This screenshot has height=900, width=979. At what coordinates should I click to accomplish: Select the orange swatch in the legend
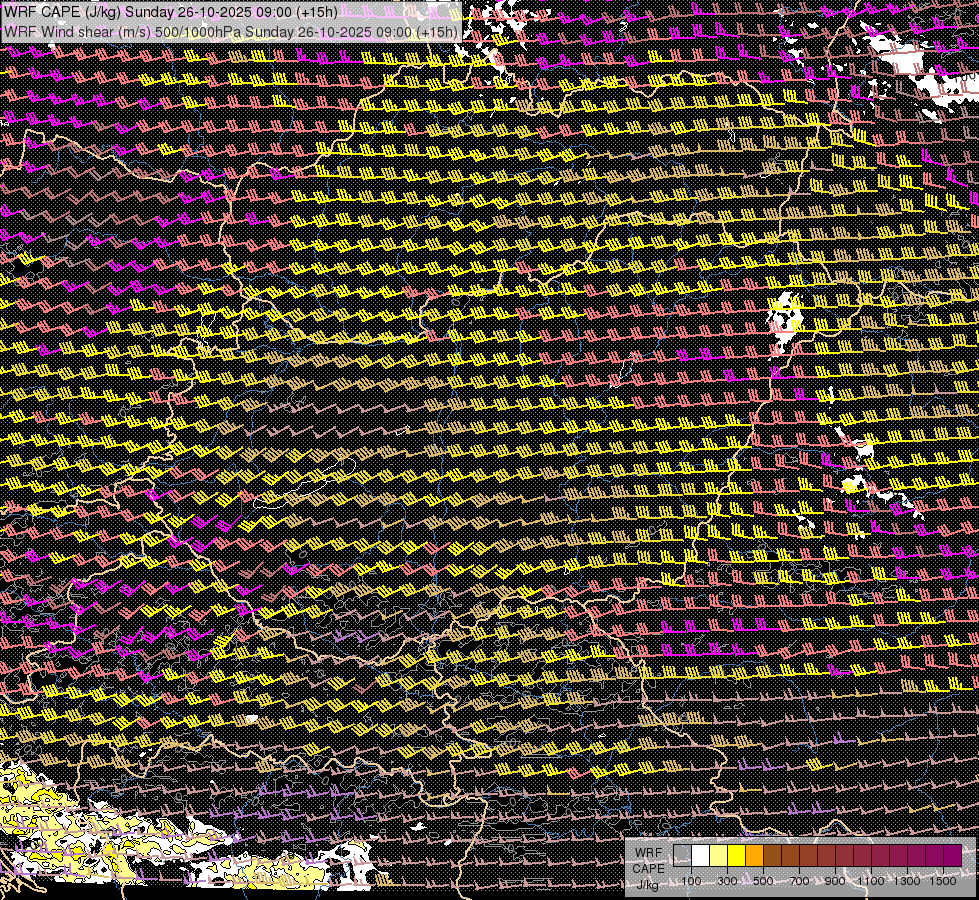click(754, 855)
